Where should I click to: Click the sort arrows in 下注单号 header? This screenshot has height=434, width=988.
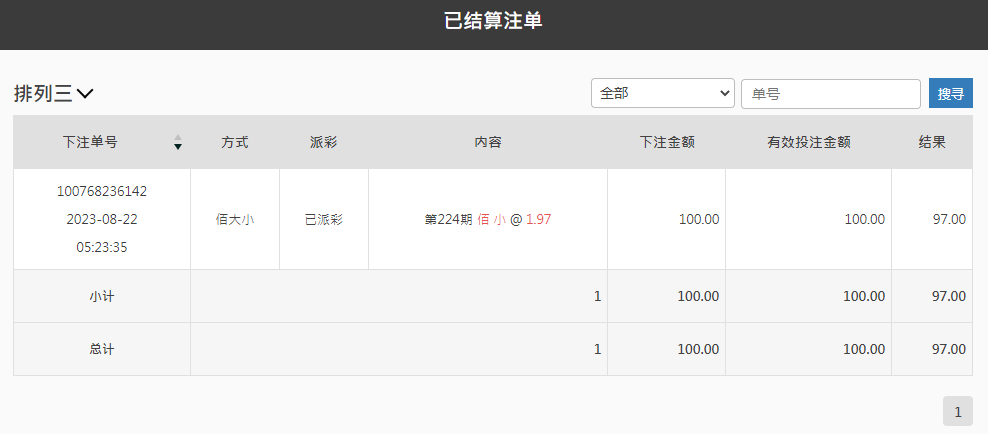pyautogui.click(x=178, y=142)
